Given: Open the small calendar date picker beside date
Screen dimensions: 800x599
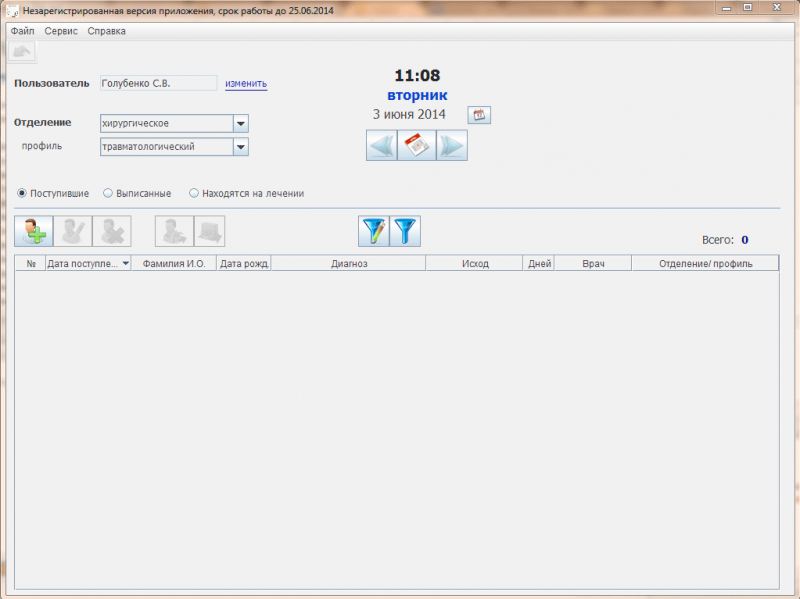Looking at the screenshot, I should pyautogui.click(x=479, y=115).
